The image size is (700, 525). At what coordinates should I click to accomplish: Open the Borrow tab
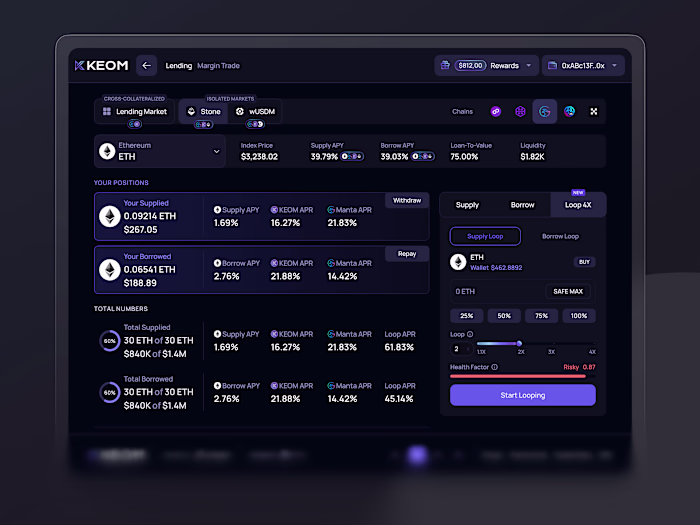tap(522, 205)
